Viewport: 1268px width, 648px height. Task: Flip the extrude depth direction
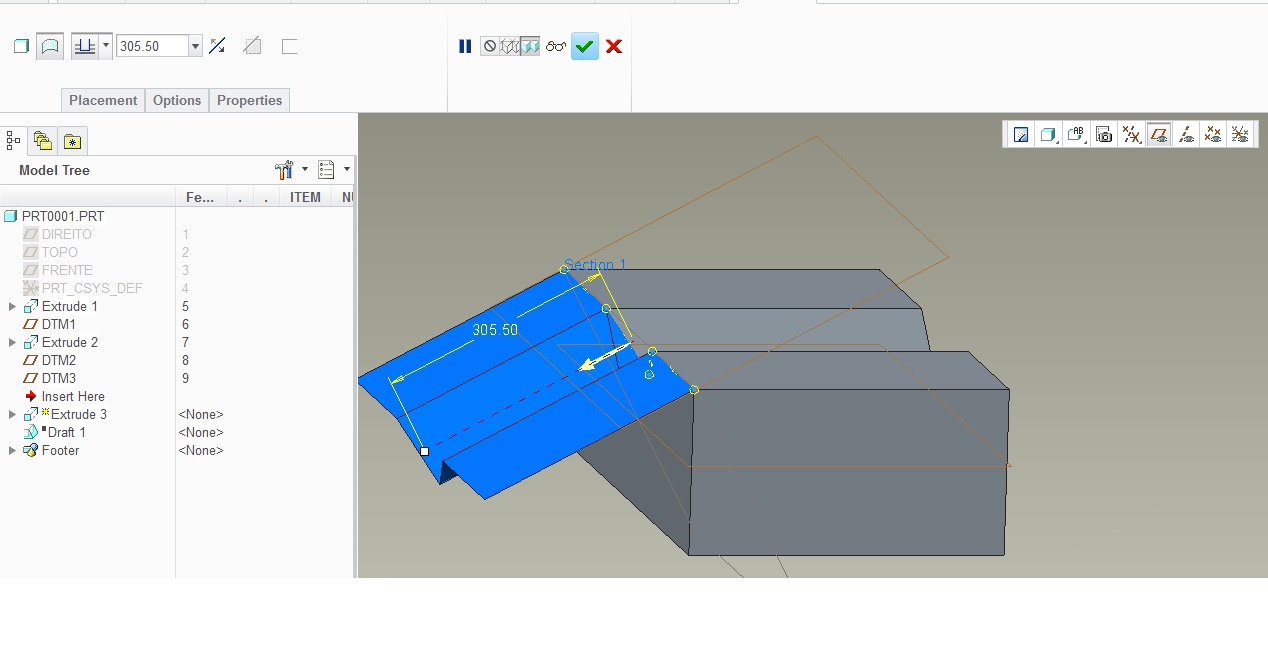217,46
